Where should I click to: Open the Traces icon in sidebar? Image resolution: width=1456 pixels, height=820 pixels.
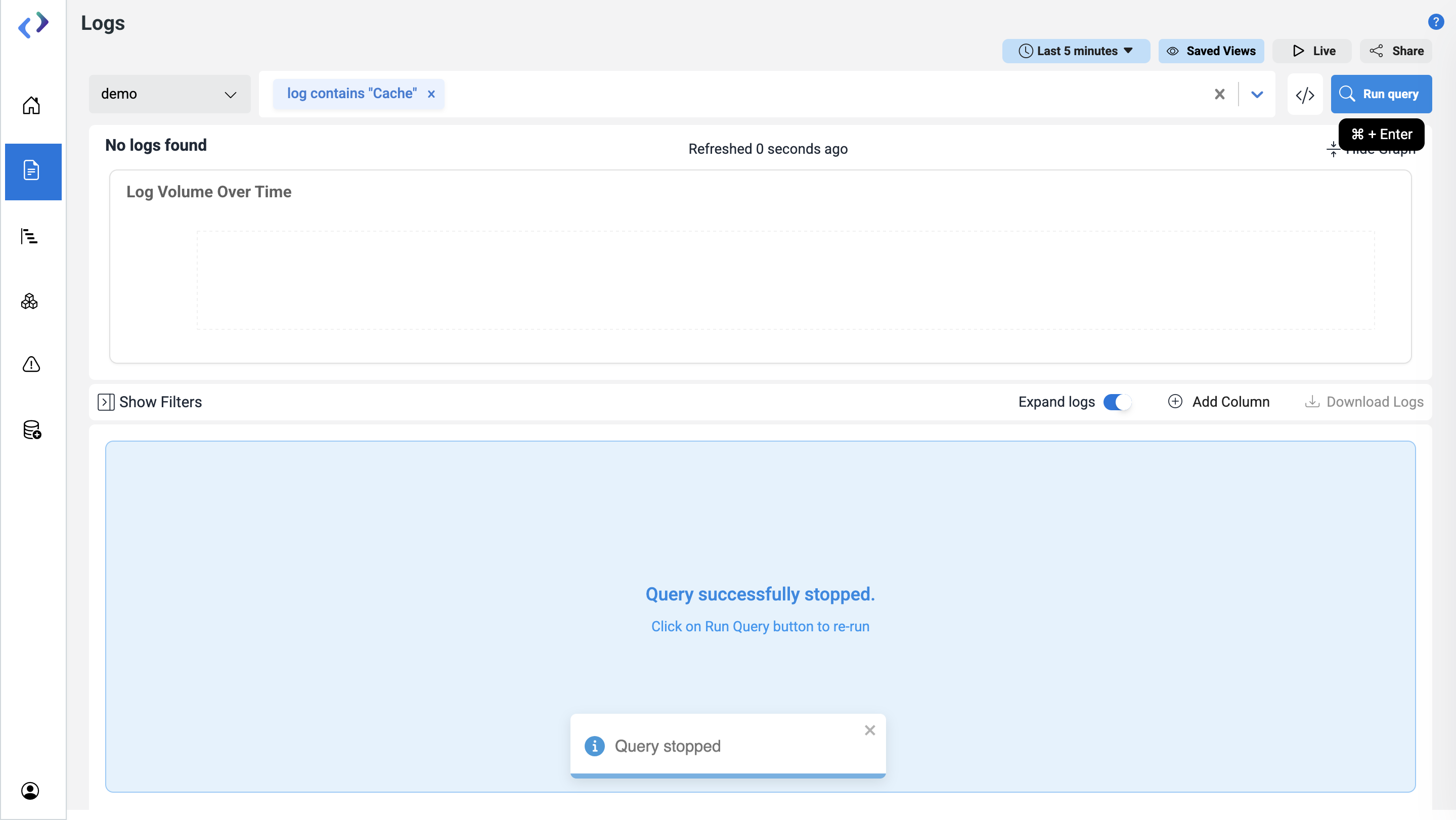pos(29,236)
